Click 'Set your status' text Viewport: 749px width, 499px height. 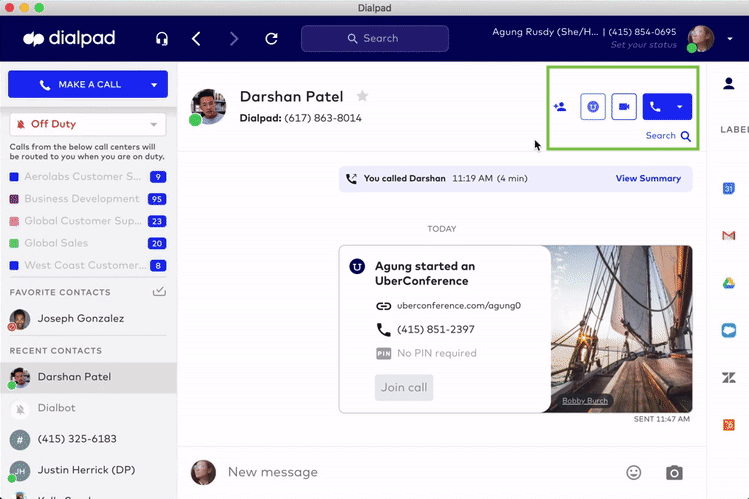point(643,45)
